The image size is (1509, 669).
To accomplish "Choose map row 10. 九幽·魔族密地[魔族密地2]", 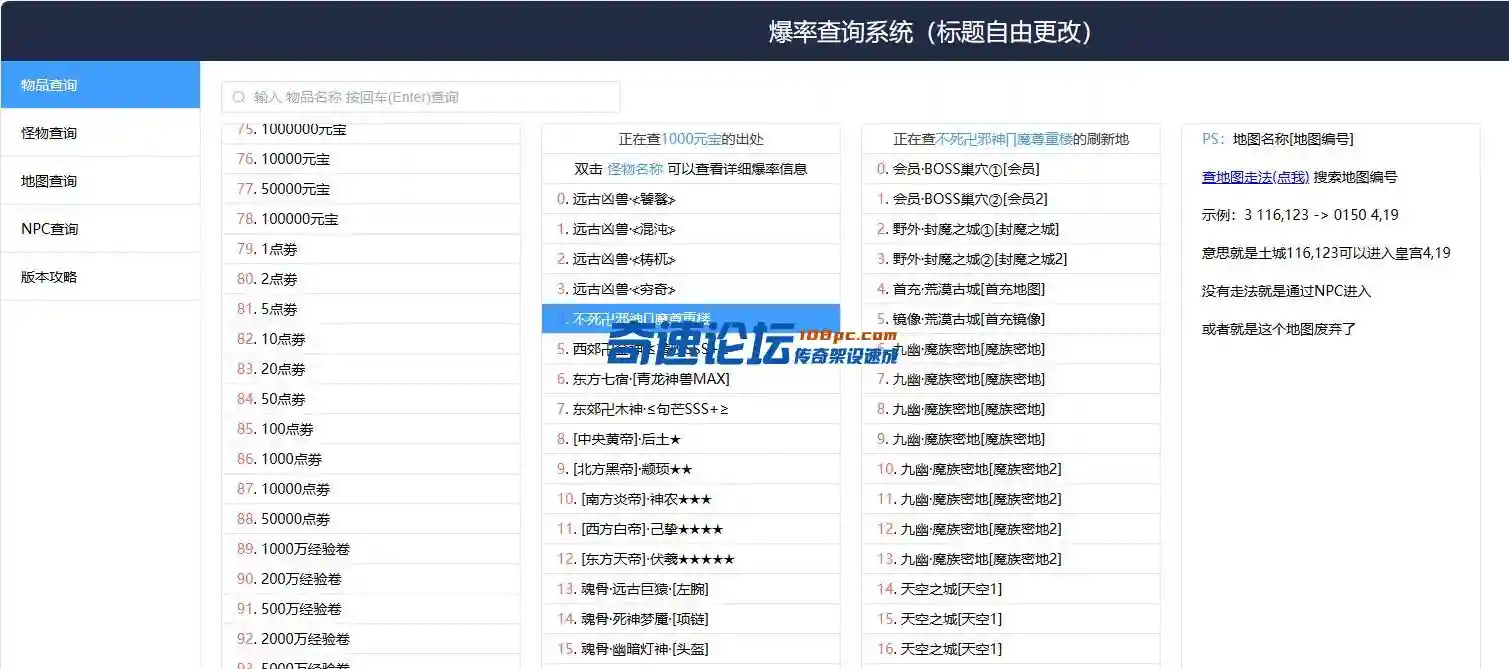I will coord(1011,469).
